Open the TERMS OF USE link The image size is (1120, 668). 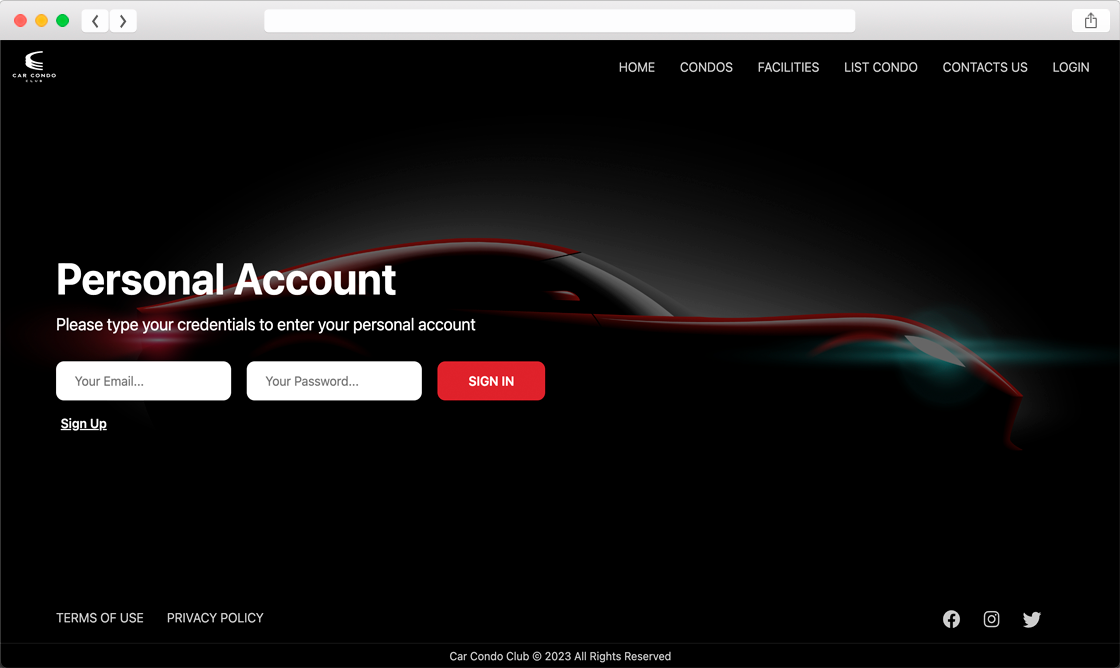100,618
